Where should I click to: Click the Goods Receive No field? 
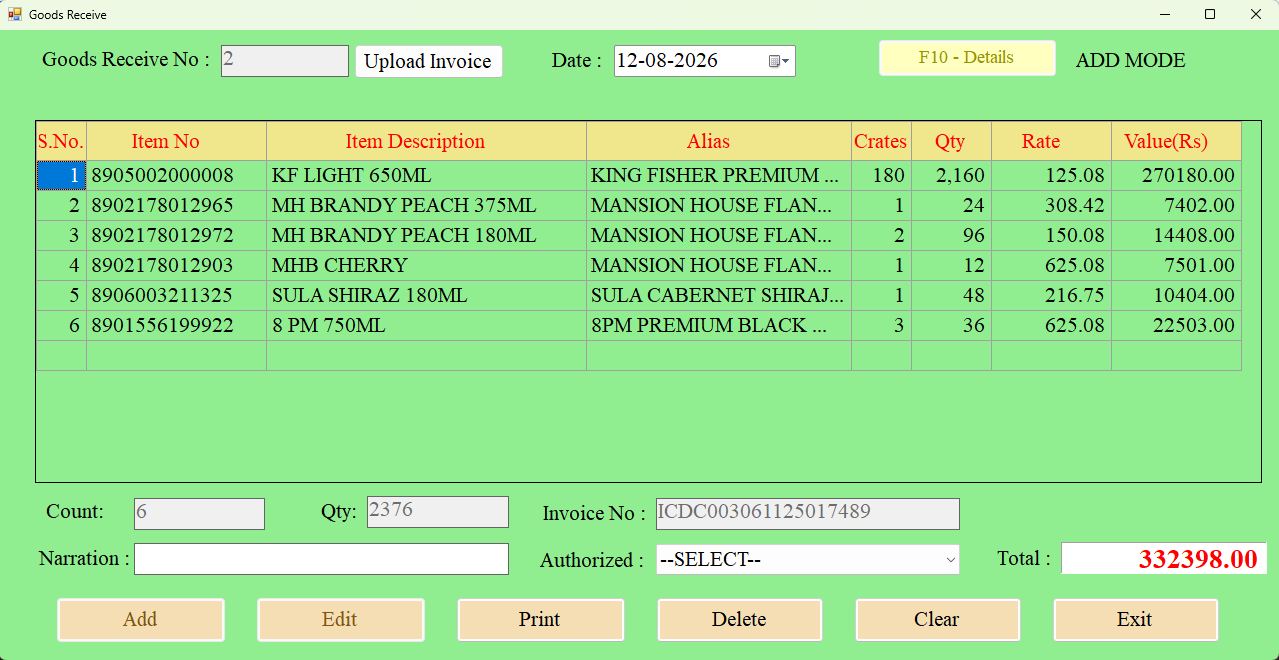[x=285, y=61]
